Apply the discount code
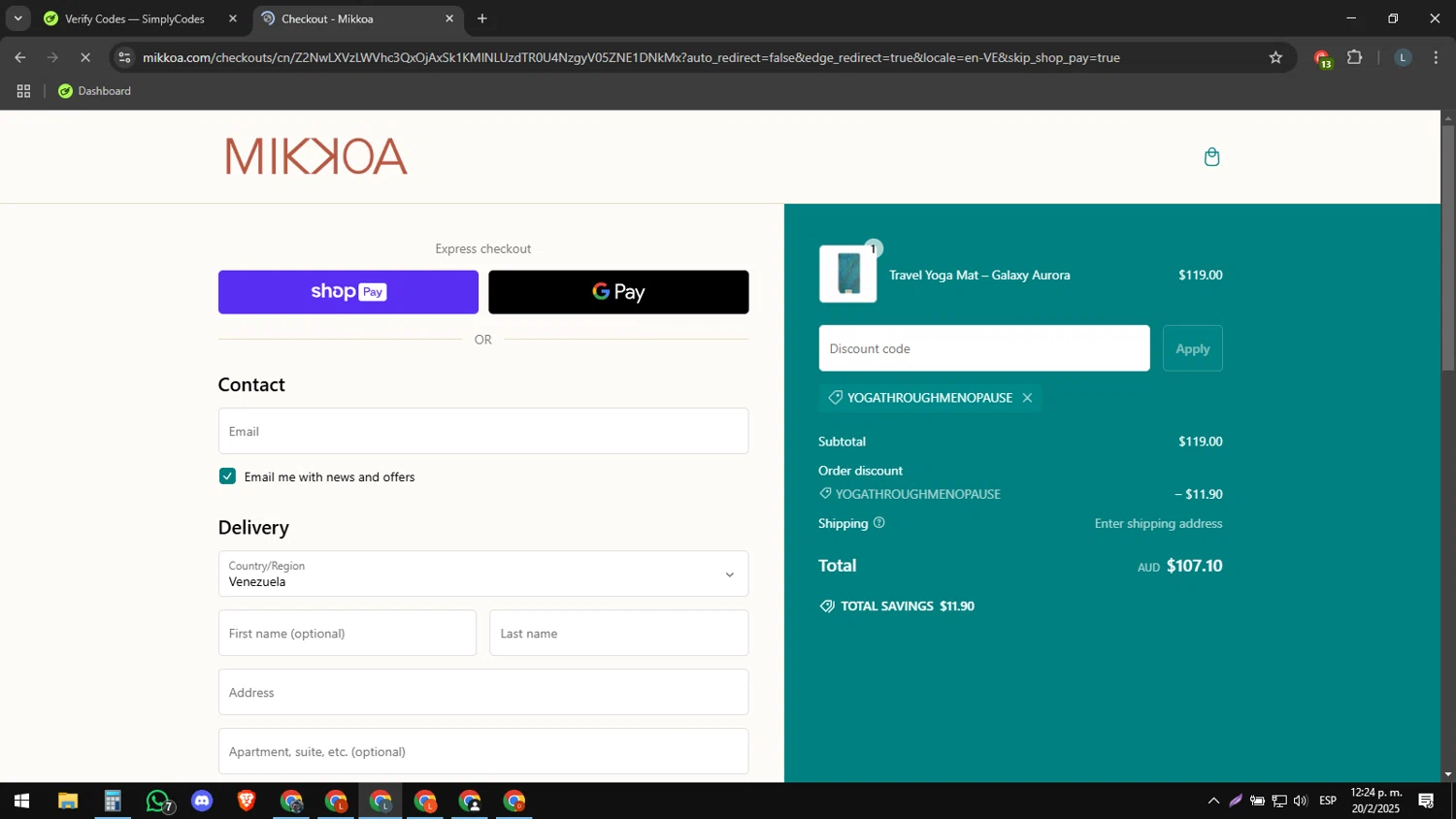 point(1192,348)
